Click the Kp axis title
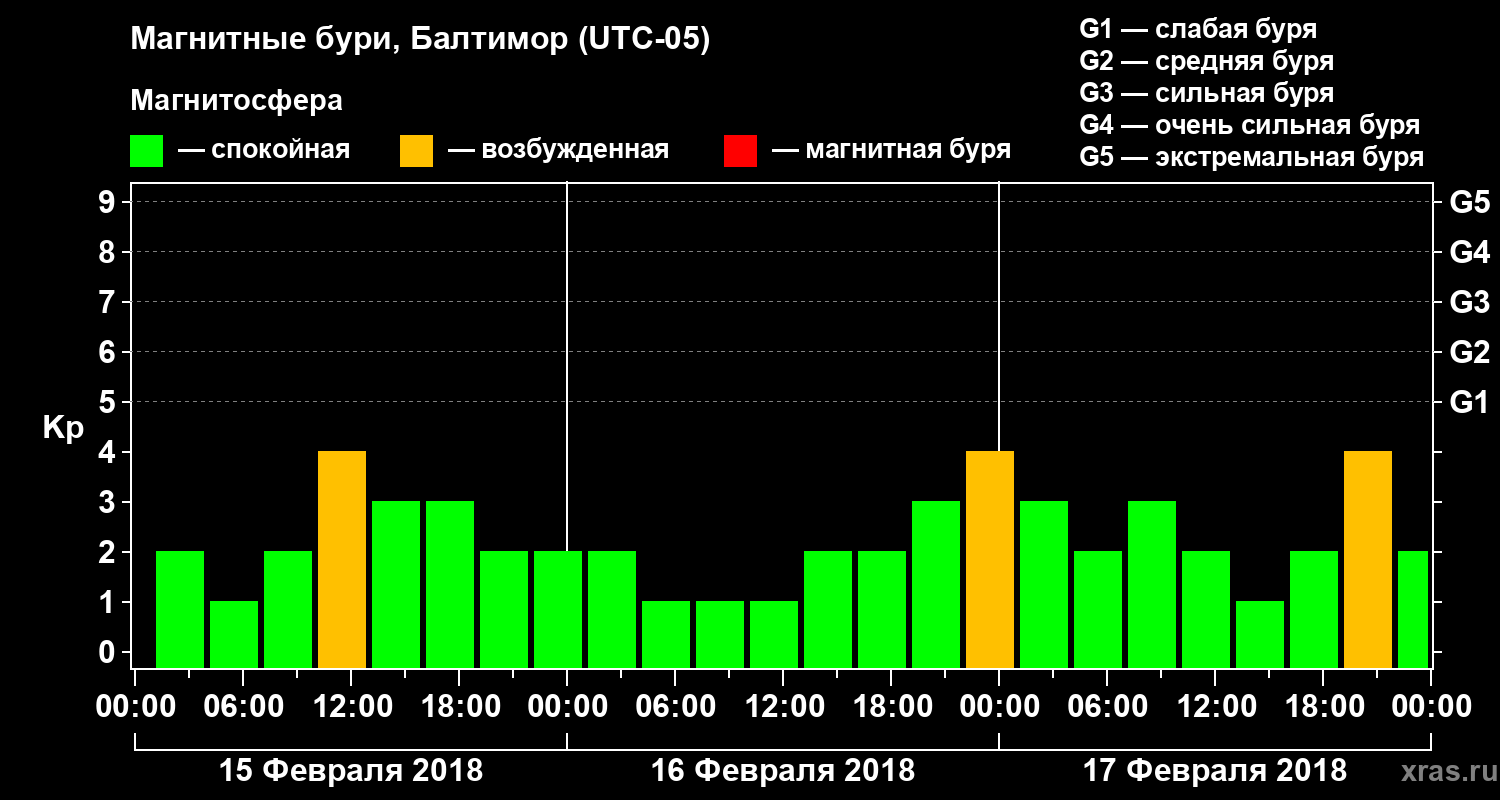Screen dimensions: 1500x800 coord(63,429)
